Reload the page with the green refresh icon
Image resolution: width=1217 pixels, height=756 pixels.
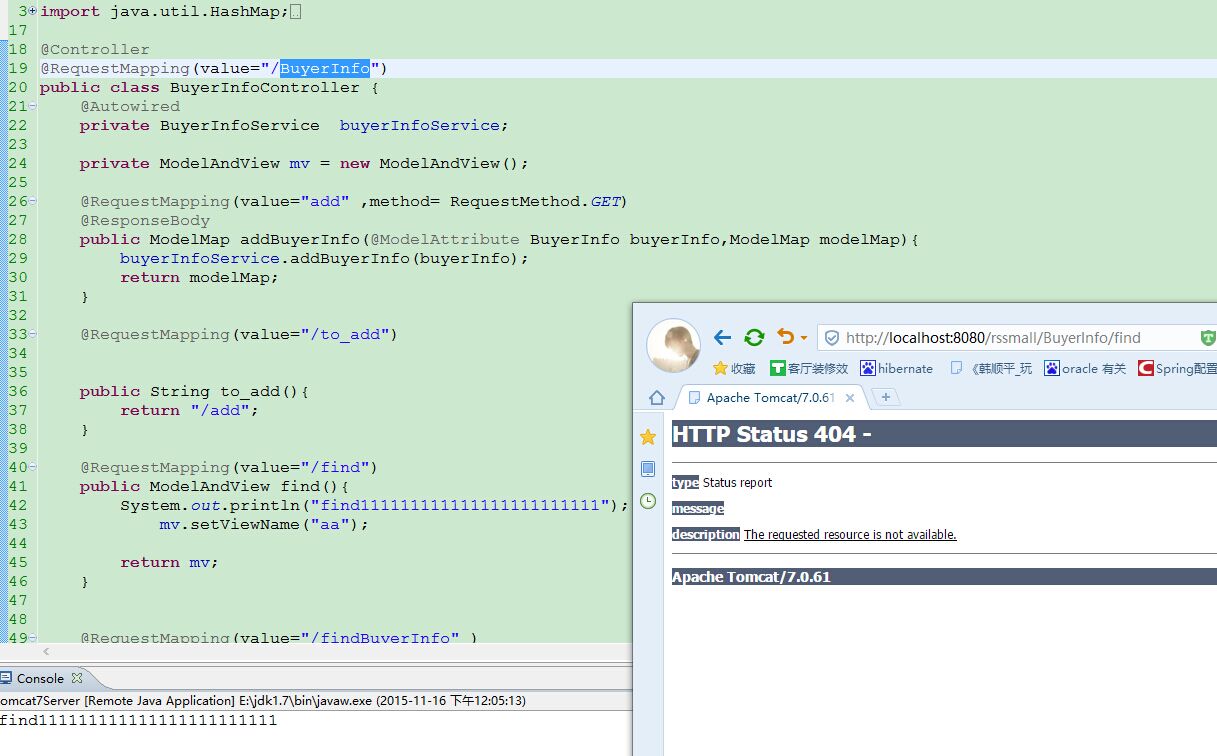pos(755,337)
